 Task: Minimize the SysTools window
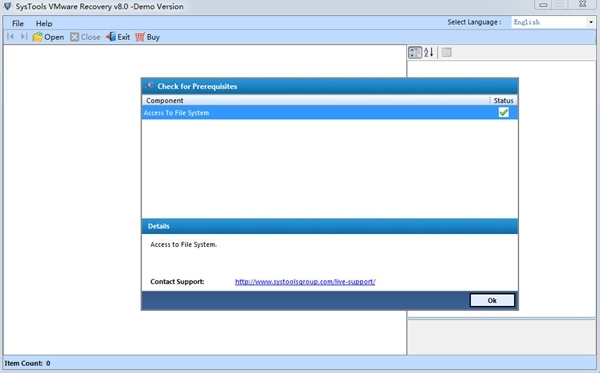click(x=543, y=5)
